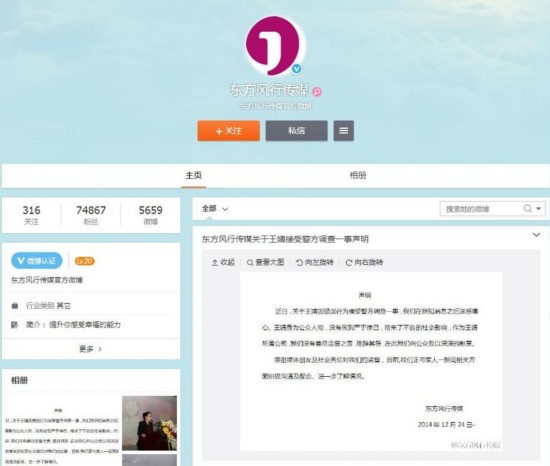Open the 全部 filter dropdown
This screenshot has height=466, width=550.
[215, 209]
